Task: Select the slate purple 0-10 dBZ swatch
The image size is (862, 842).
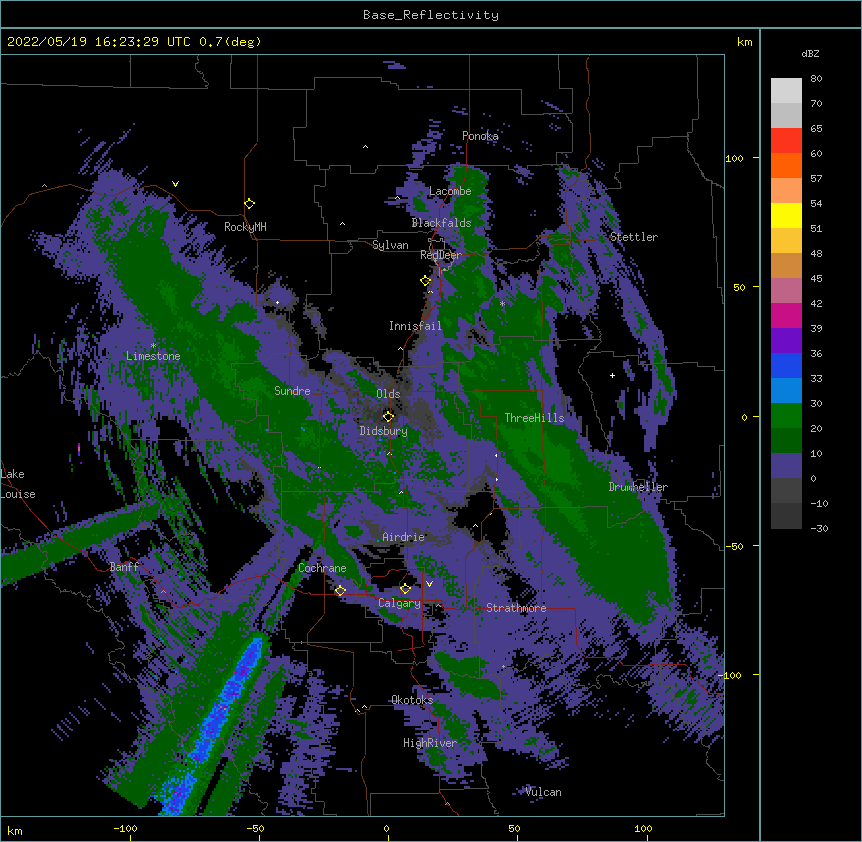Action: 786,466
